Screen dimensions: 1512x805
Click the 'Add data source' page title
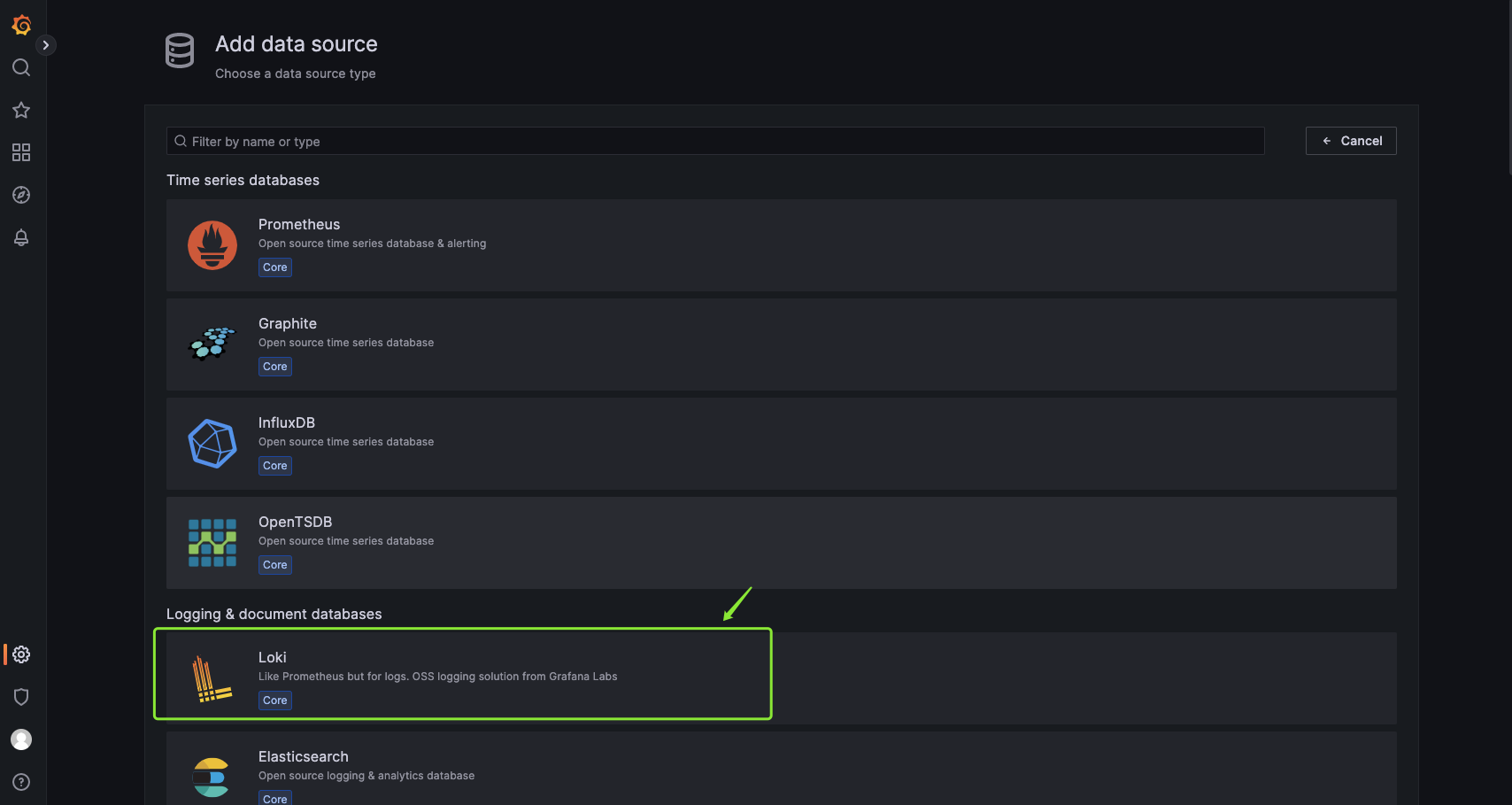coord(297,44)
